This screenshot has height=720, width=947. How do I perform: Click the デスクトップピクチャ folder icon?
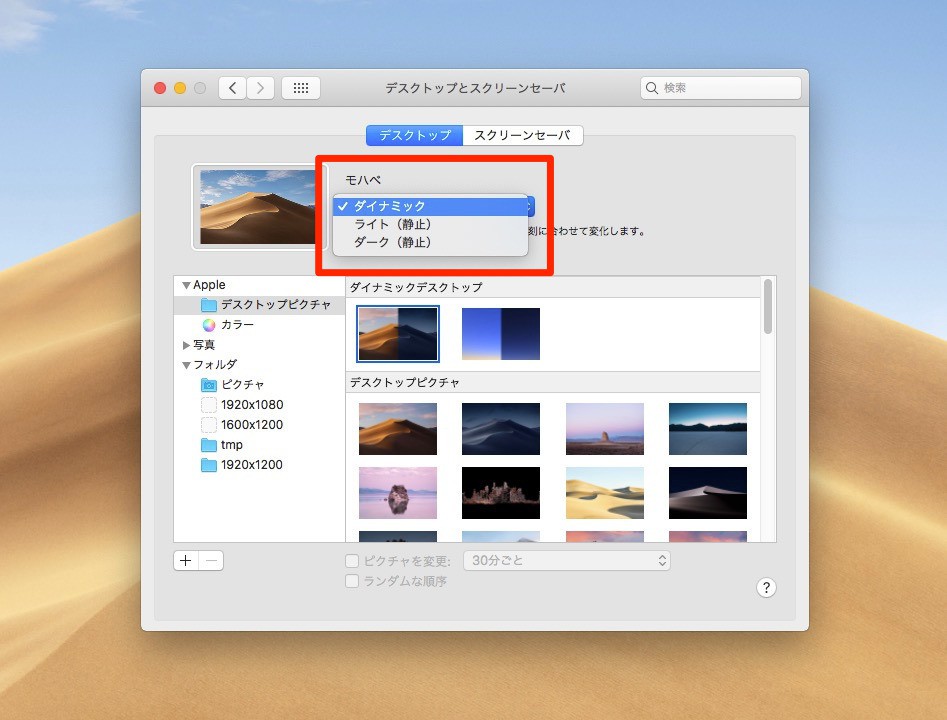pyautogui.click(x=208, y=305)
